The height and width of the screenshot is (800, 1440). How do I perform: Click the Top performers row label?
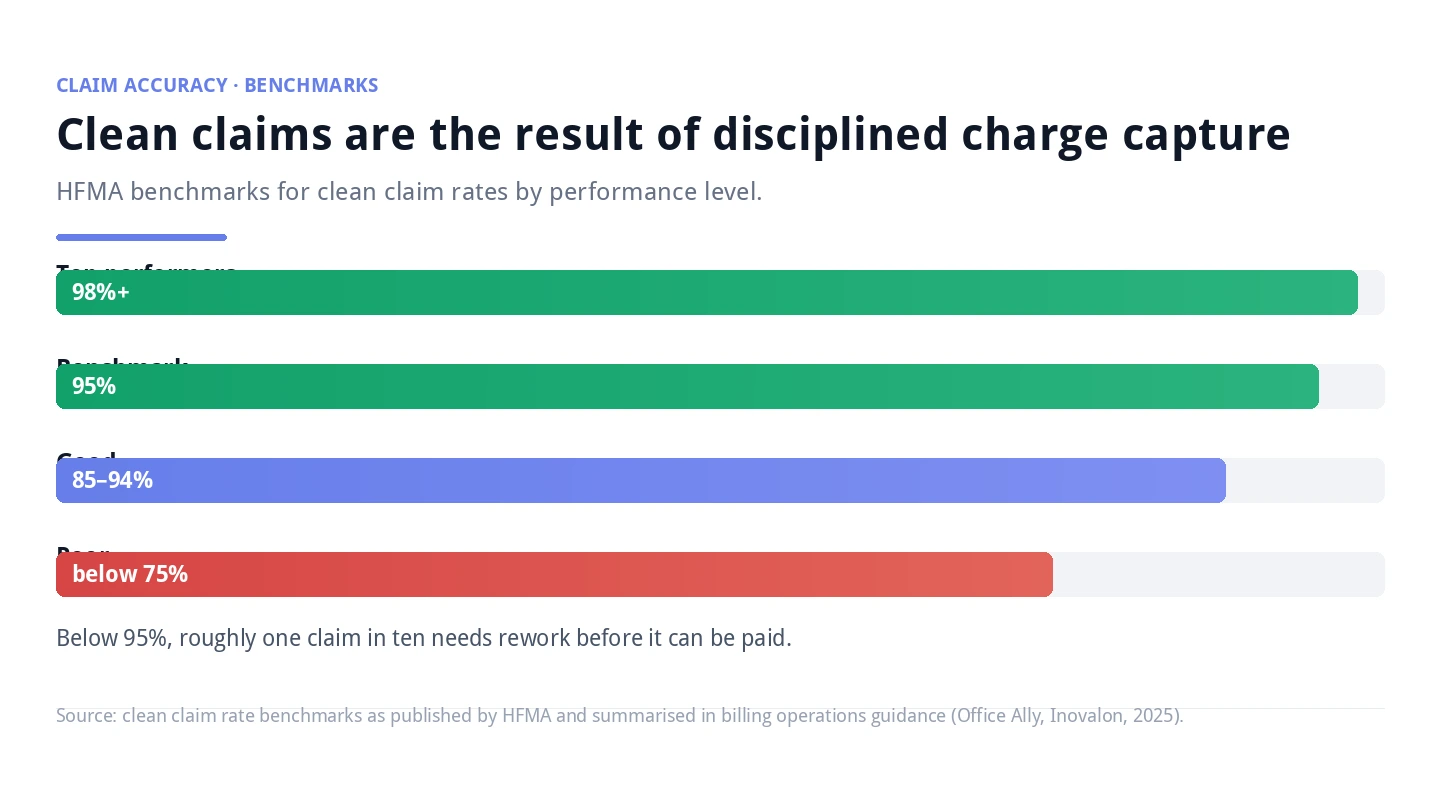pyautogui.click(x=146, y=266)
